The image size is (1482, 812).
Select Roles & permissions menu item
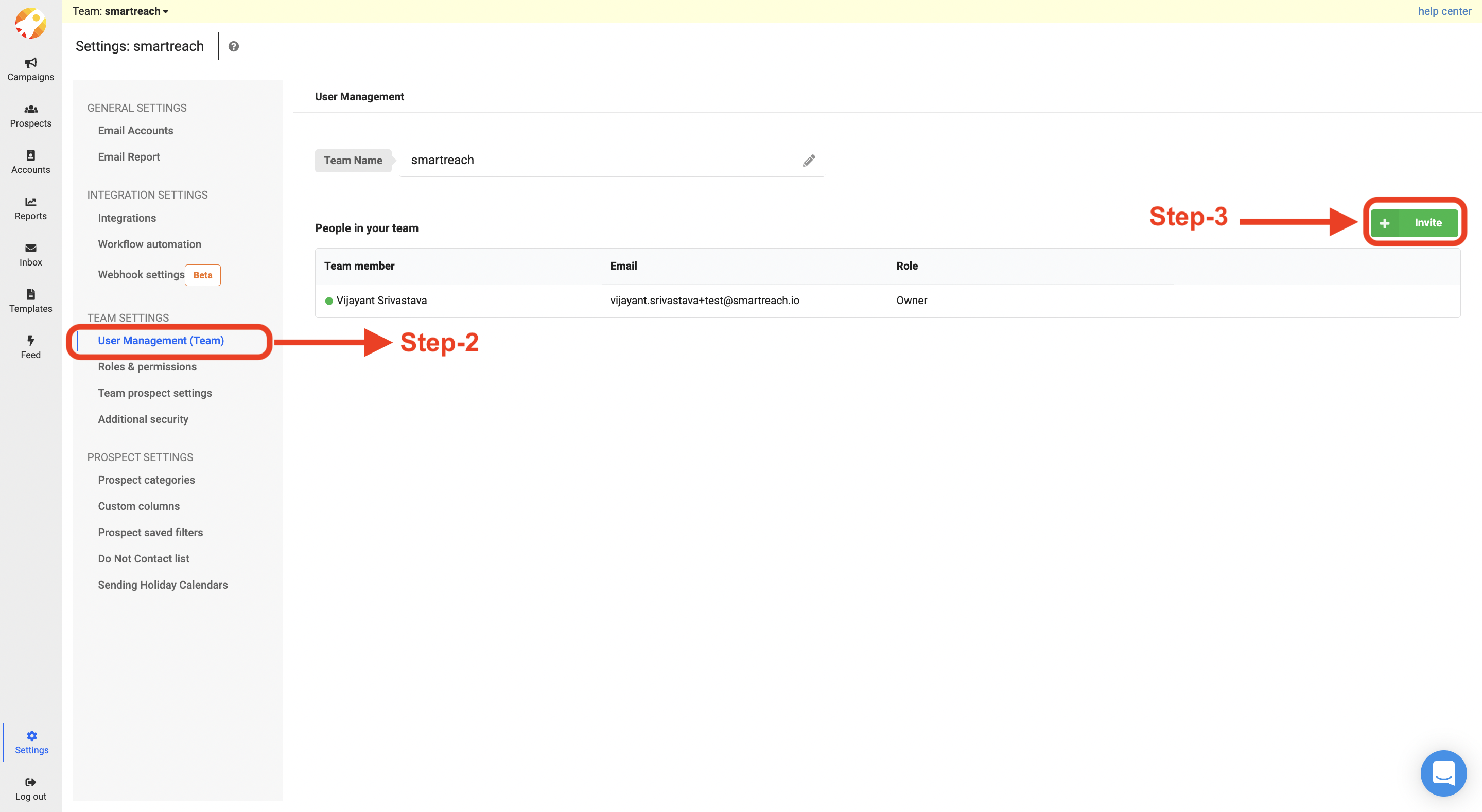pyautogui.click(x=147, y=367)
